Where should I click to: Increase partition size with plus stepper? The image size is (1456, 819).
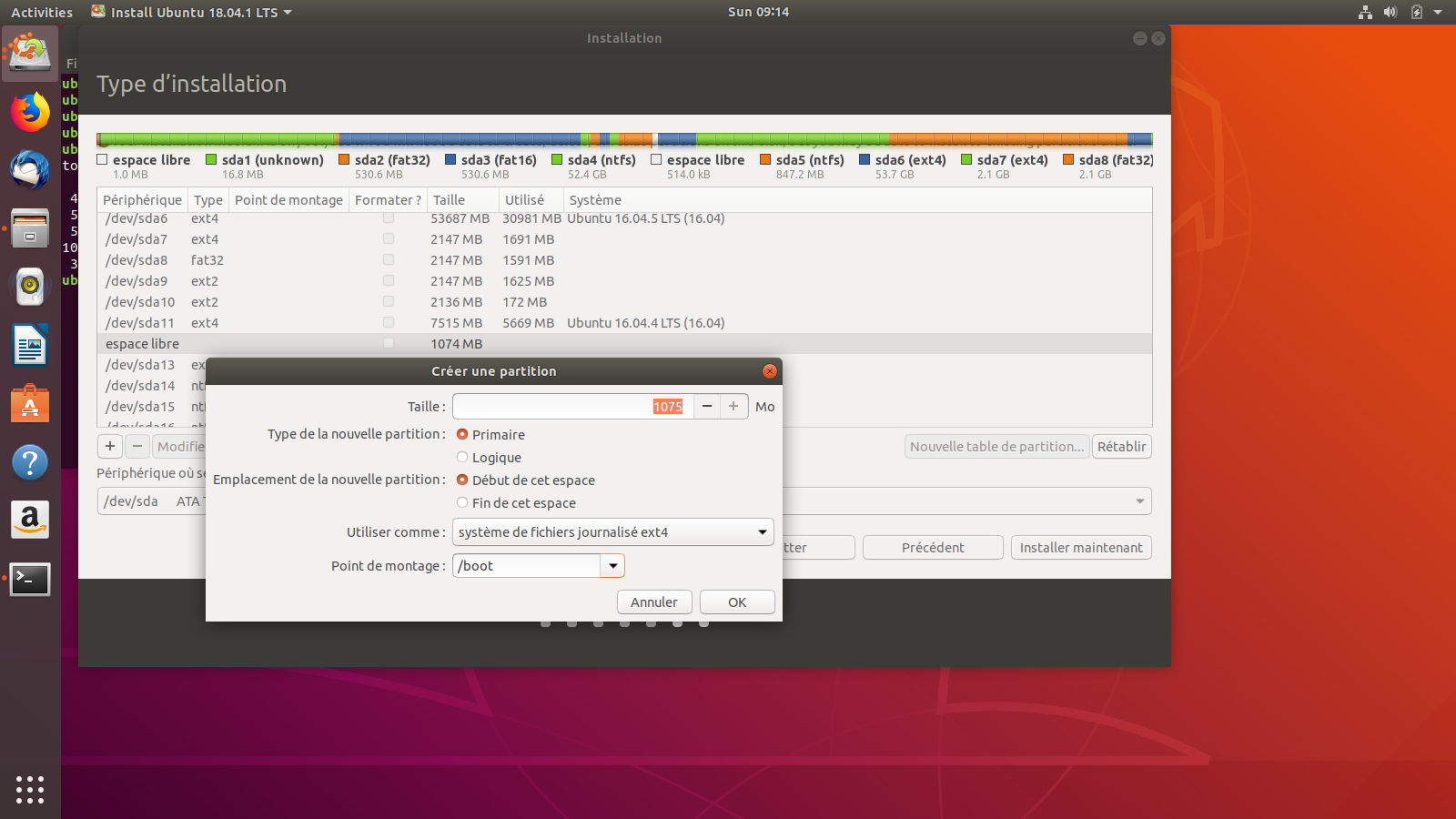click(733, 407)
